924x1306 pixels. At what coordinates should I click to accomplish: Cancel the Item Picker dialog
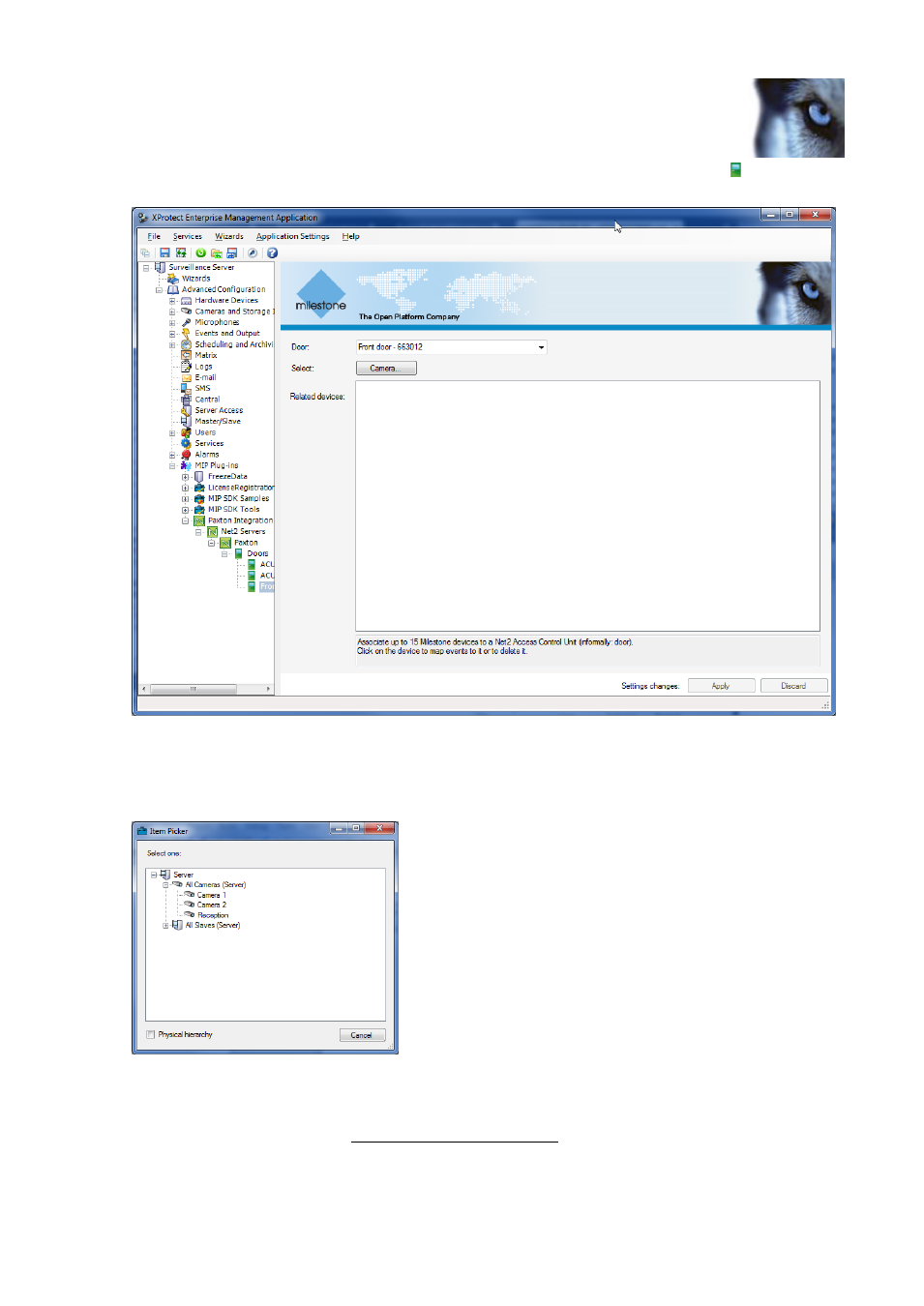click(362, 1036)
